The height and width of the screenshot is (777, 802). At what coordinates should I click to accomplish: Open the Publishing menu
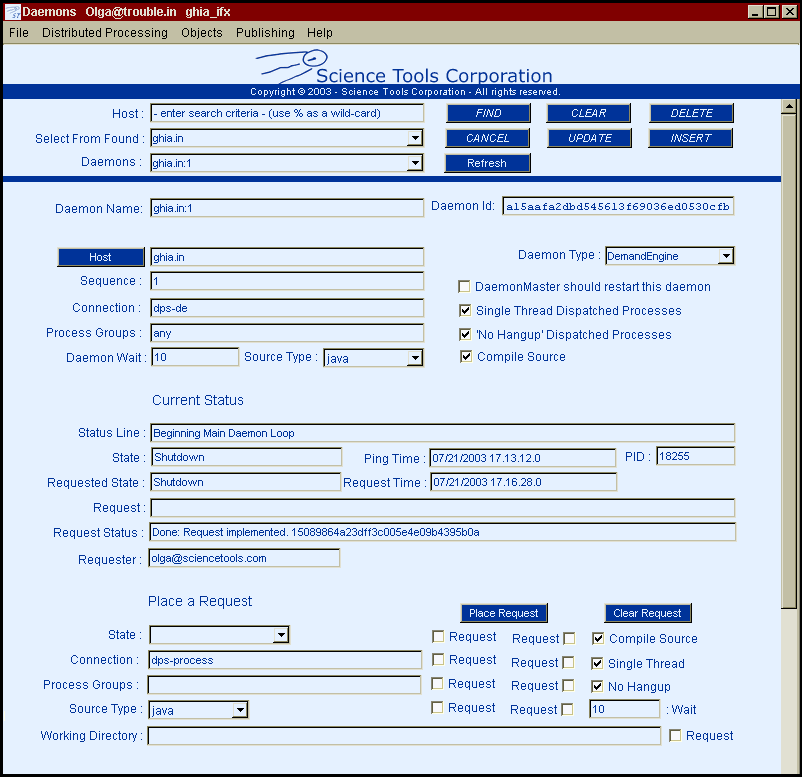265,33
